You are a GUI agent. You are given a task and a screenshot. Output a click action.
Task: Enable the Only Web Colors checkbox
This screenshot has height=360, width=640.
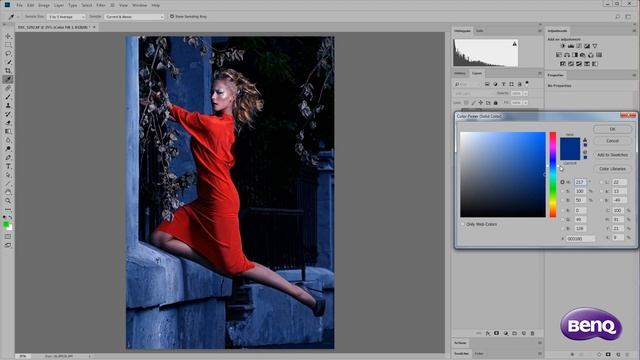coord(463,224)
